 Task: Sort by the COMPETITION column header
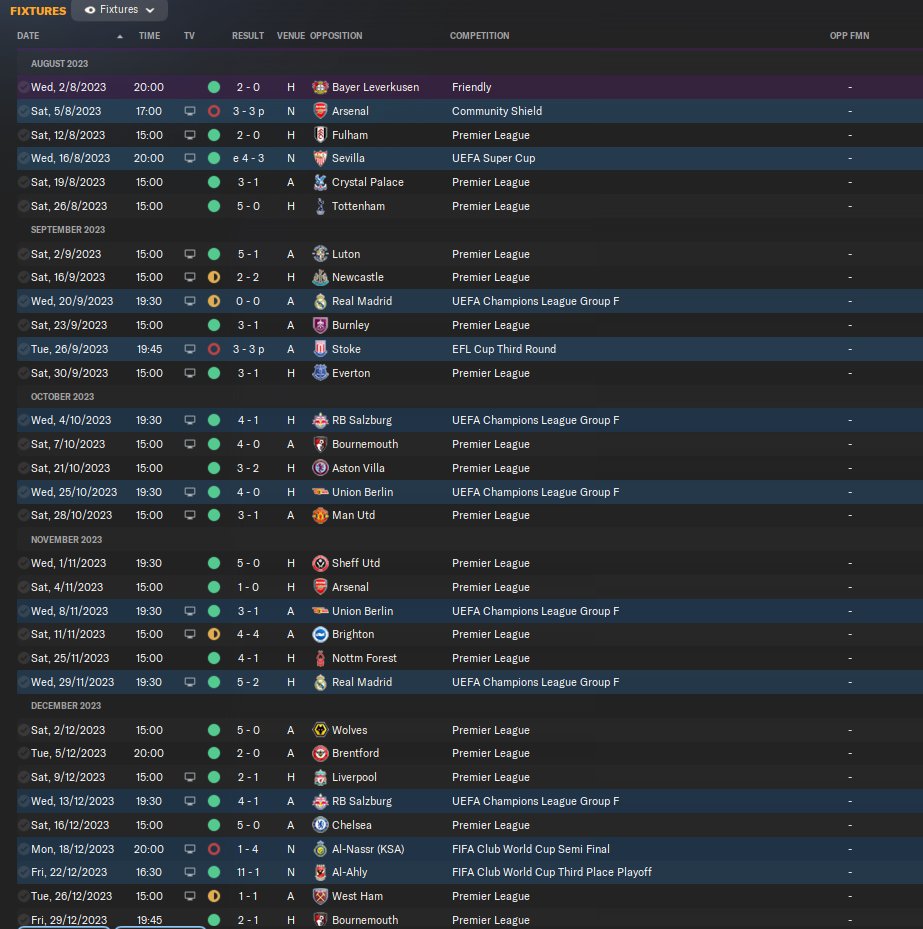[x=479, y=36]
